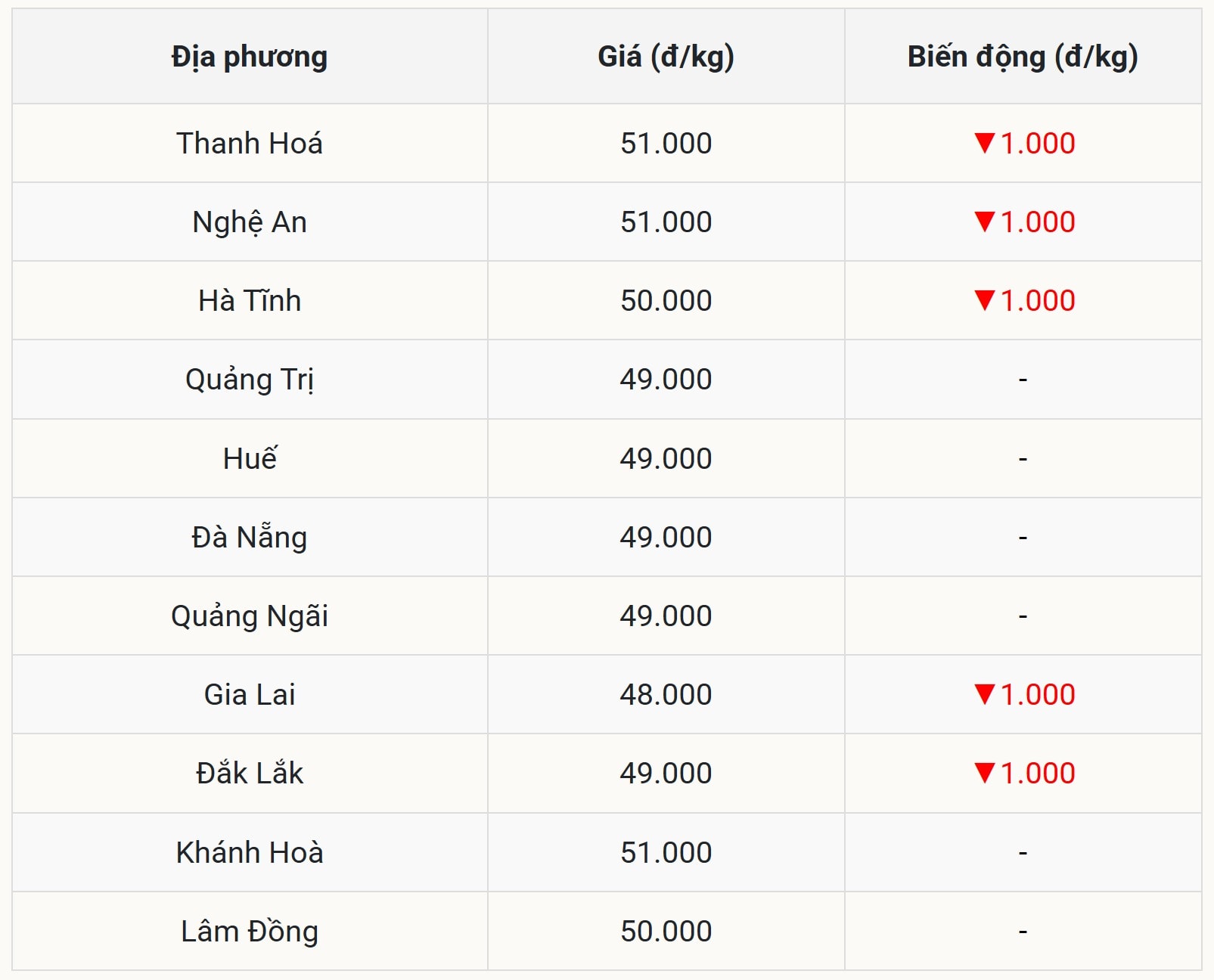This screenshot has width=1214, height=980.
Task: Click the Đà Nẵng location name
Action: (x=250, y=537)
